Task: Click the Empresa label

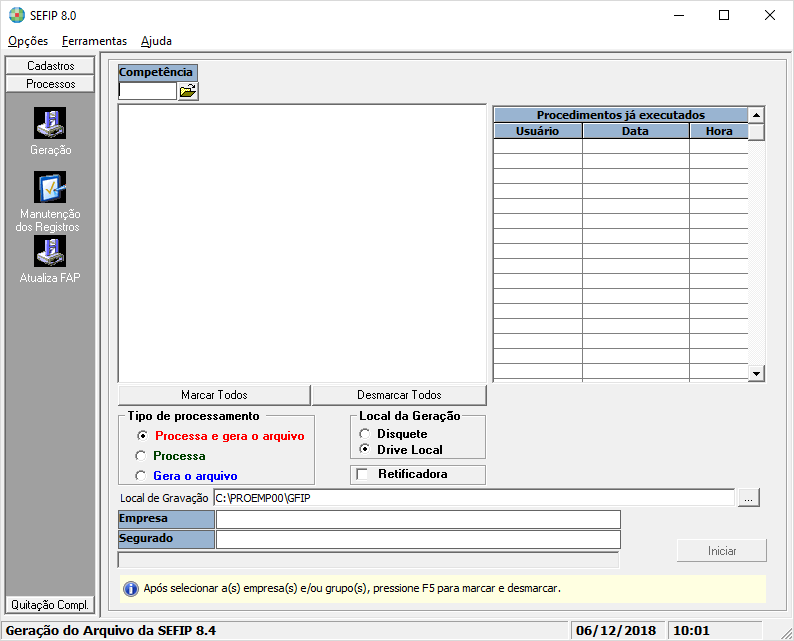Action: (x=166, y=519)
